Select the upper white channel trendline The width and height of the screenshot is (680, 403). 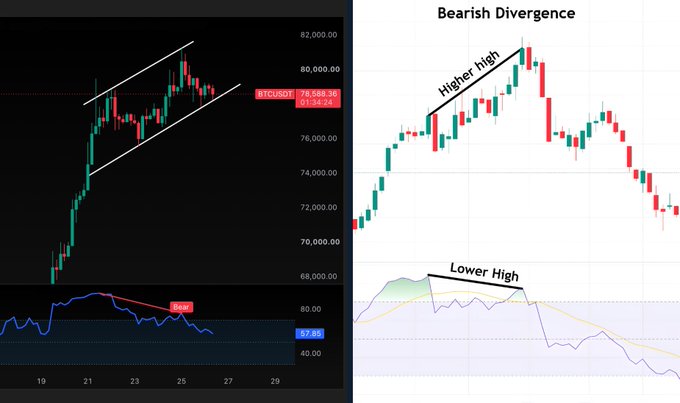139,73
